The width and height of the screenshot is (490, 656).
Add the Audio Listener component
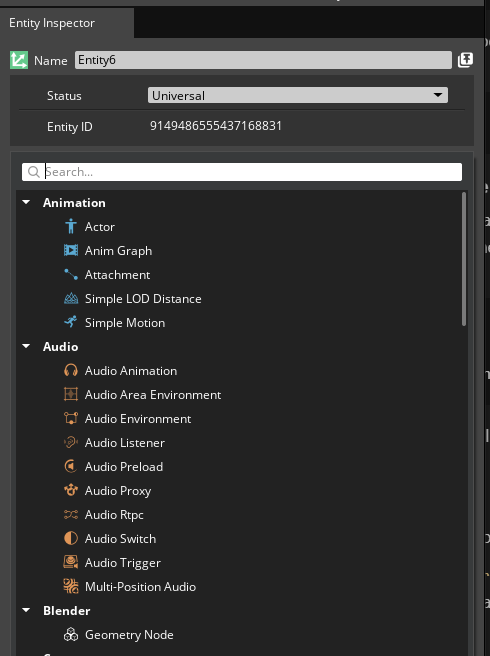coord(125,443)
